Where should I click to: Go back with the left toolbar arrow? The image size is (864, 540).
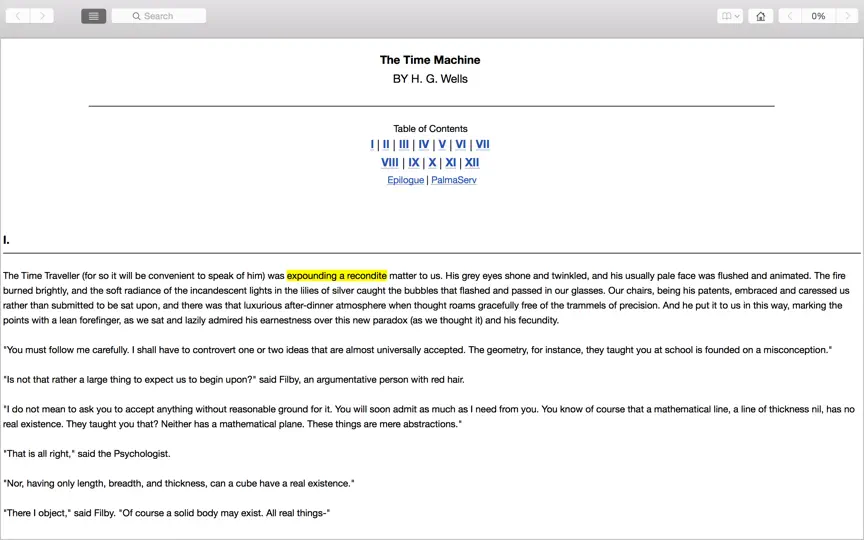[x=18, y=16]
